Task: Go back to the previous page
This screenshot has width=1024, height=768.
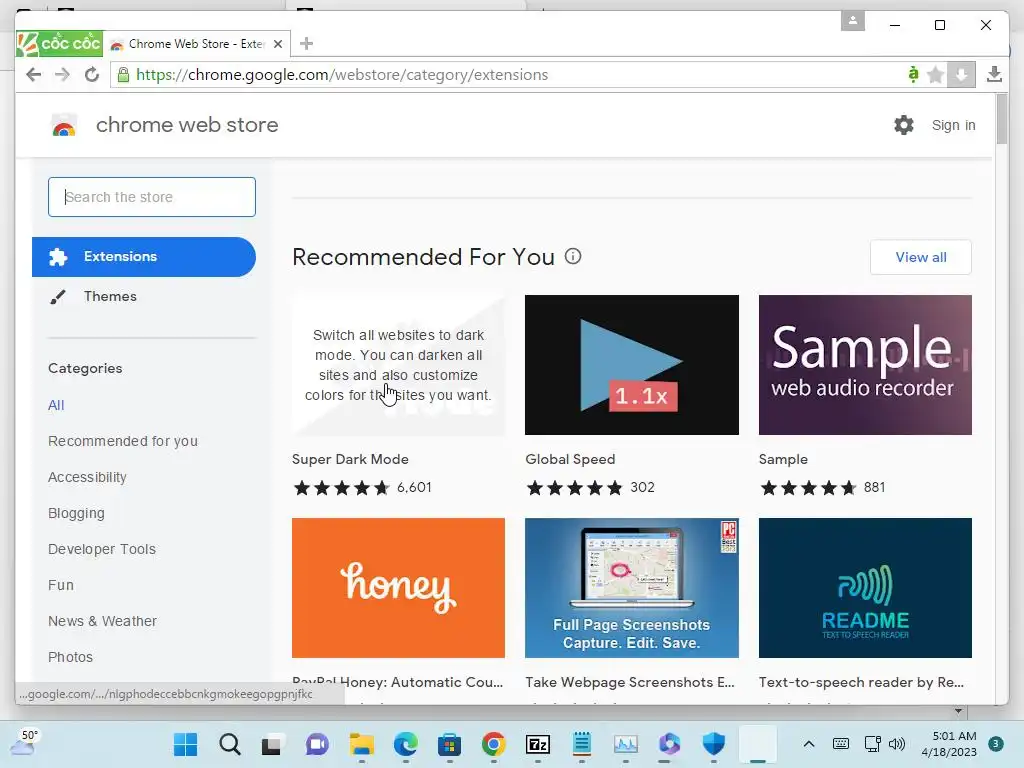Action: [34, 74]
